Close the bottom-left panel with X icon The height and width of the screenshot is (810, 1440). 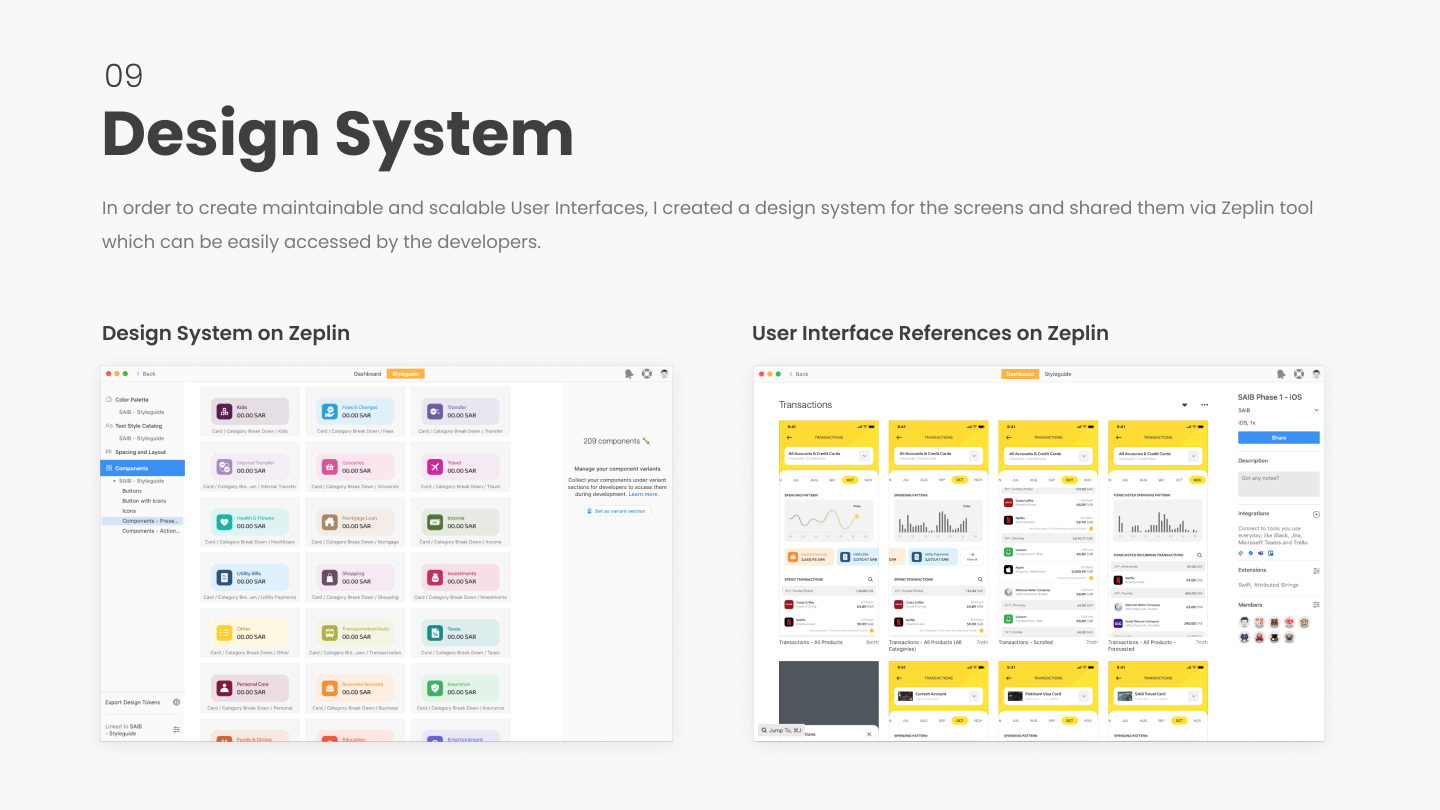pos(869,734)
